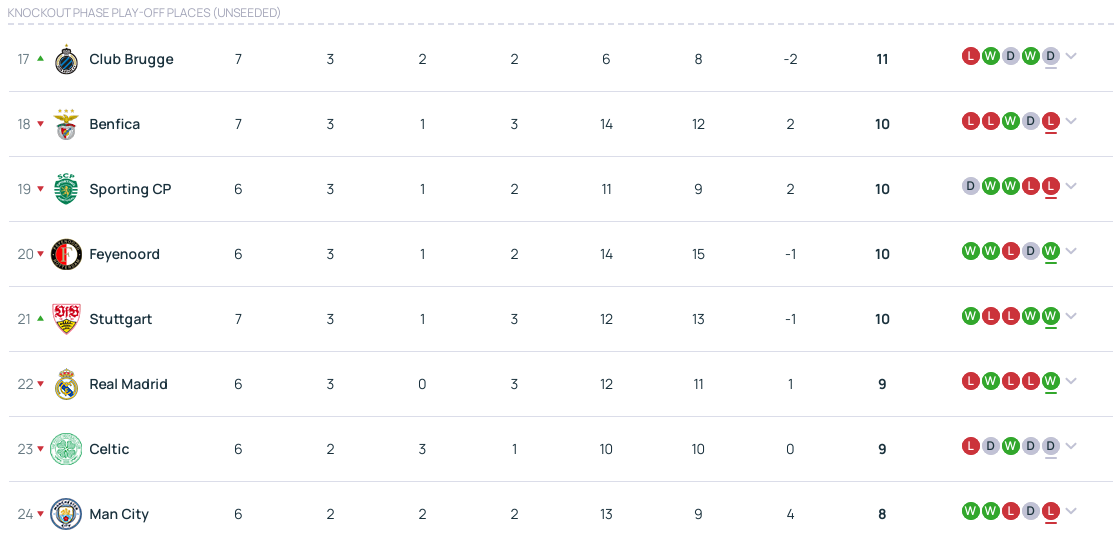Open the Sporting CP team link
The height and width of the screenshot is (551, 1120).
click(x=130, y=189)
